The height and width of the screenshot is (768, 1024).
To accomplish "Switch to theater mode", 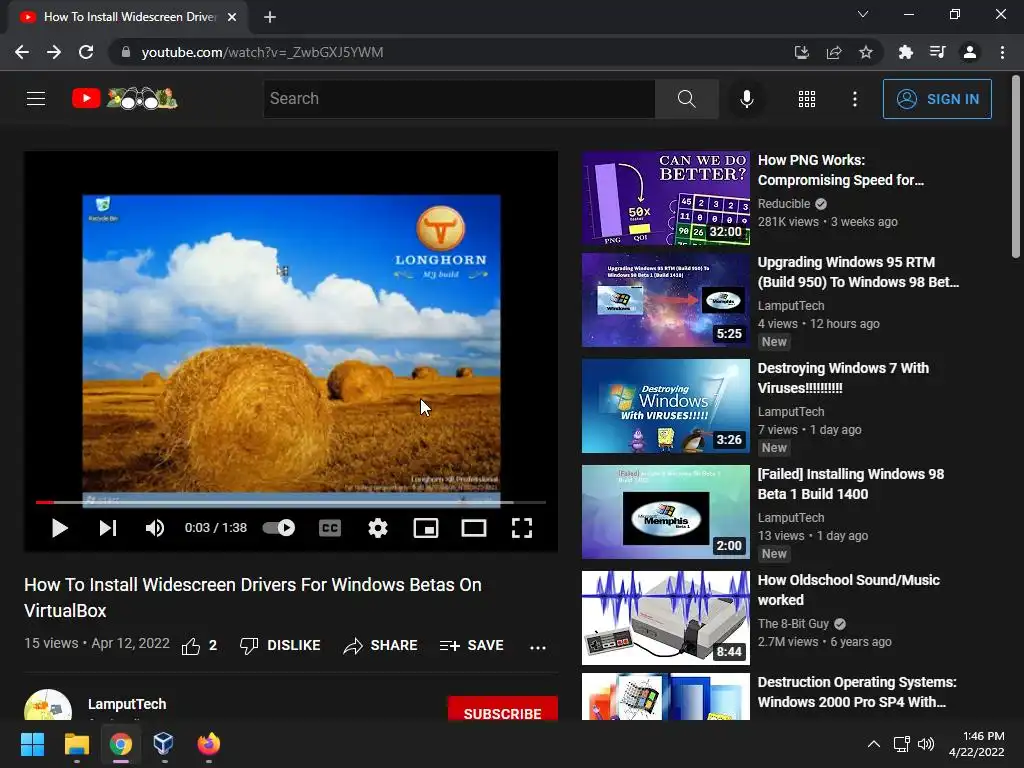I will click(473, 528).
